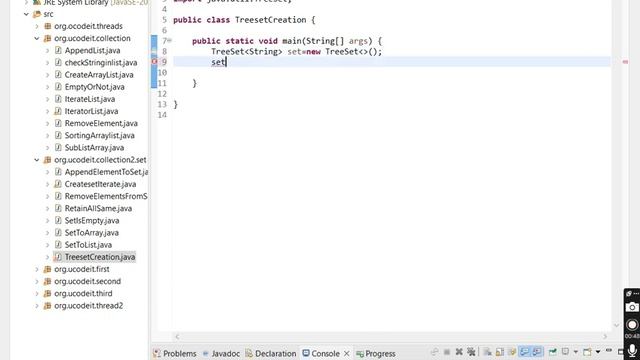Expand org.ucodeit.first package
Screen dimensions: 640x360
37,269
